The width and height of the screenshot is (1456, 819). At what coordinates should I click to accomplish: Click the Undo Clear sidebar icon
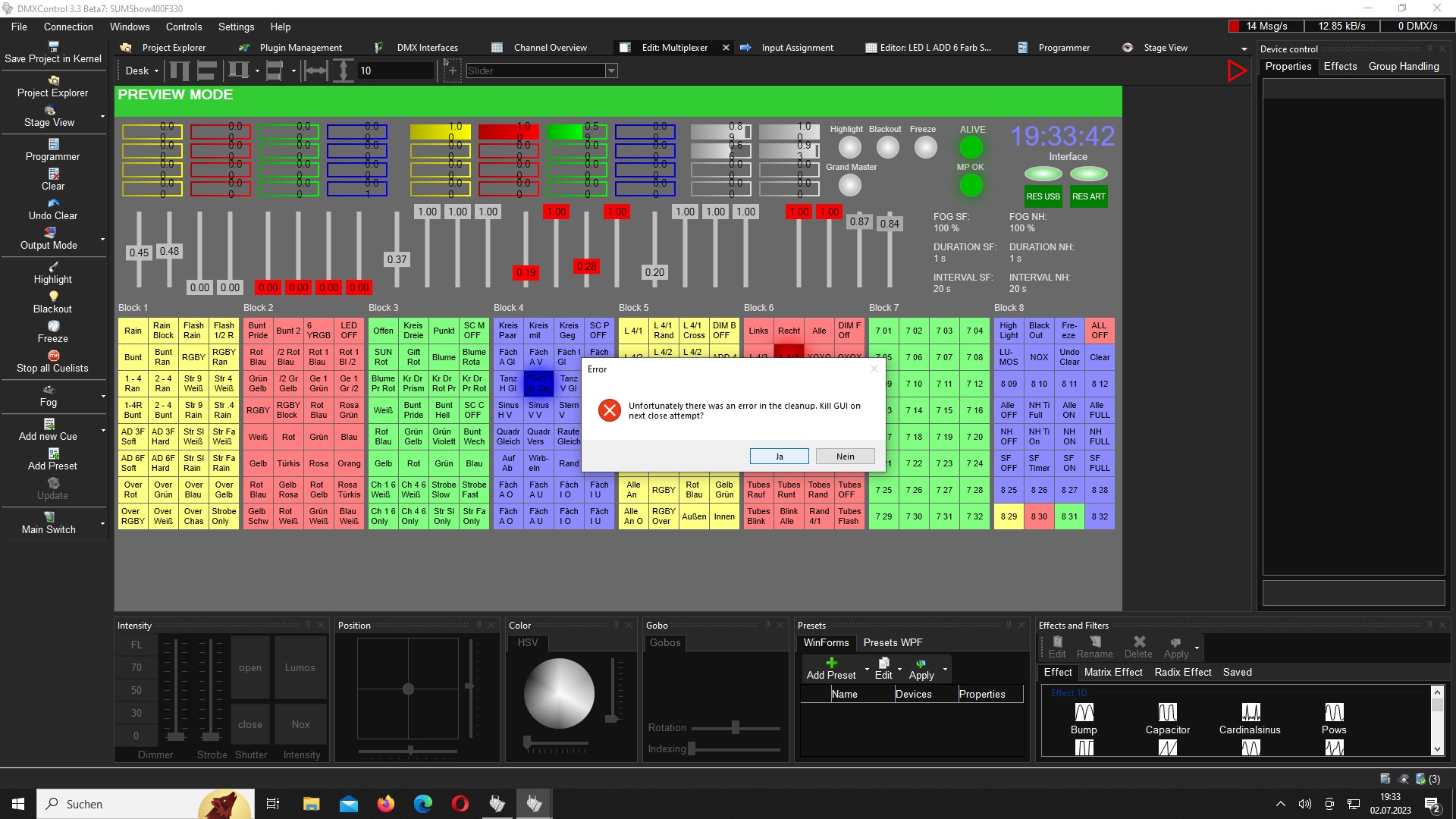[x=53, y=203]
